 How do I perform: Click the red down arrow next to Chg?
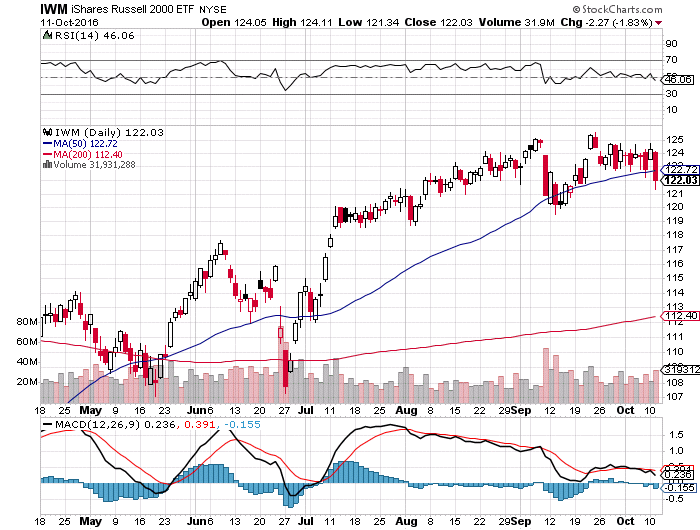(x=659, y=23)
